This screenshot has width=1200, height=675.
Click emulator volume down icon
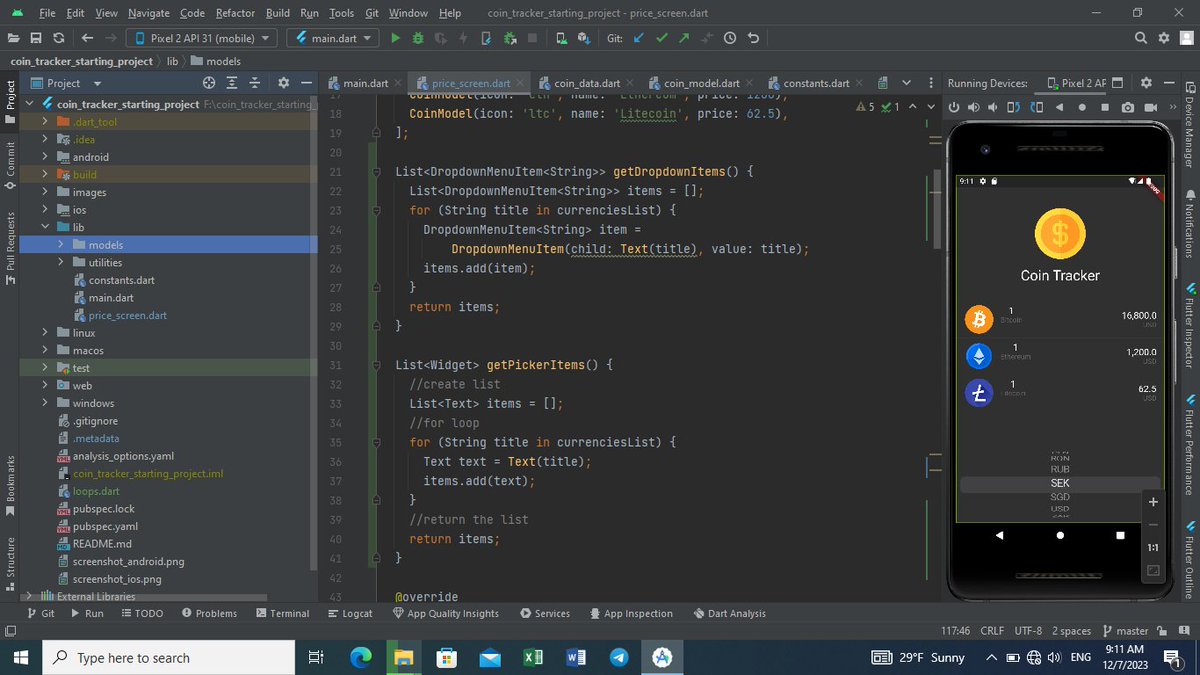[993, 107]
